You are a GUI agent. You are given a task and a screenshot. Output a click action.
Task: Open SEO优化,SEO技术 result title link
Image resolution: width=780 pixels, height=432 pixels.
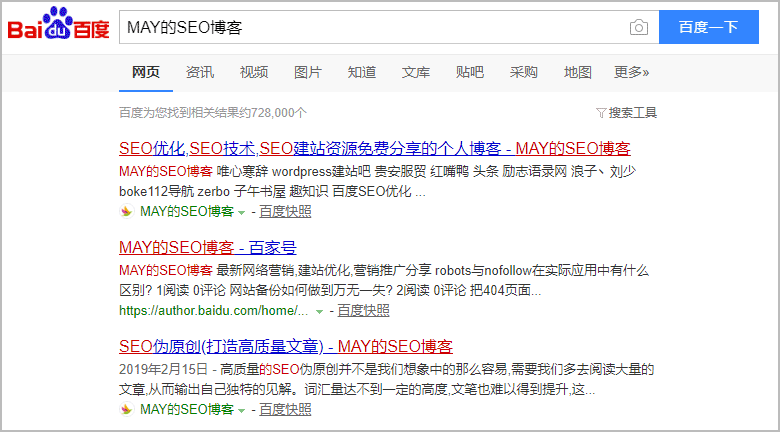[375, 148]
